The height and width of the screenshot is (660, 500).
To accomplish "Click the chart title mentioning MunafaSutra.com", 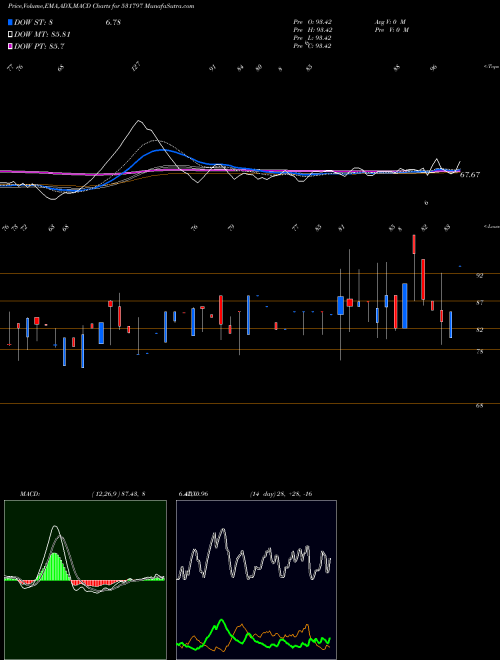I will 101,6.
